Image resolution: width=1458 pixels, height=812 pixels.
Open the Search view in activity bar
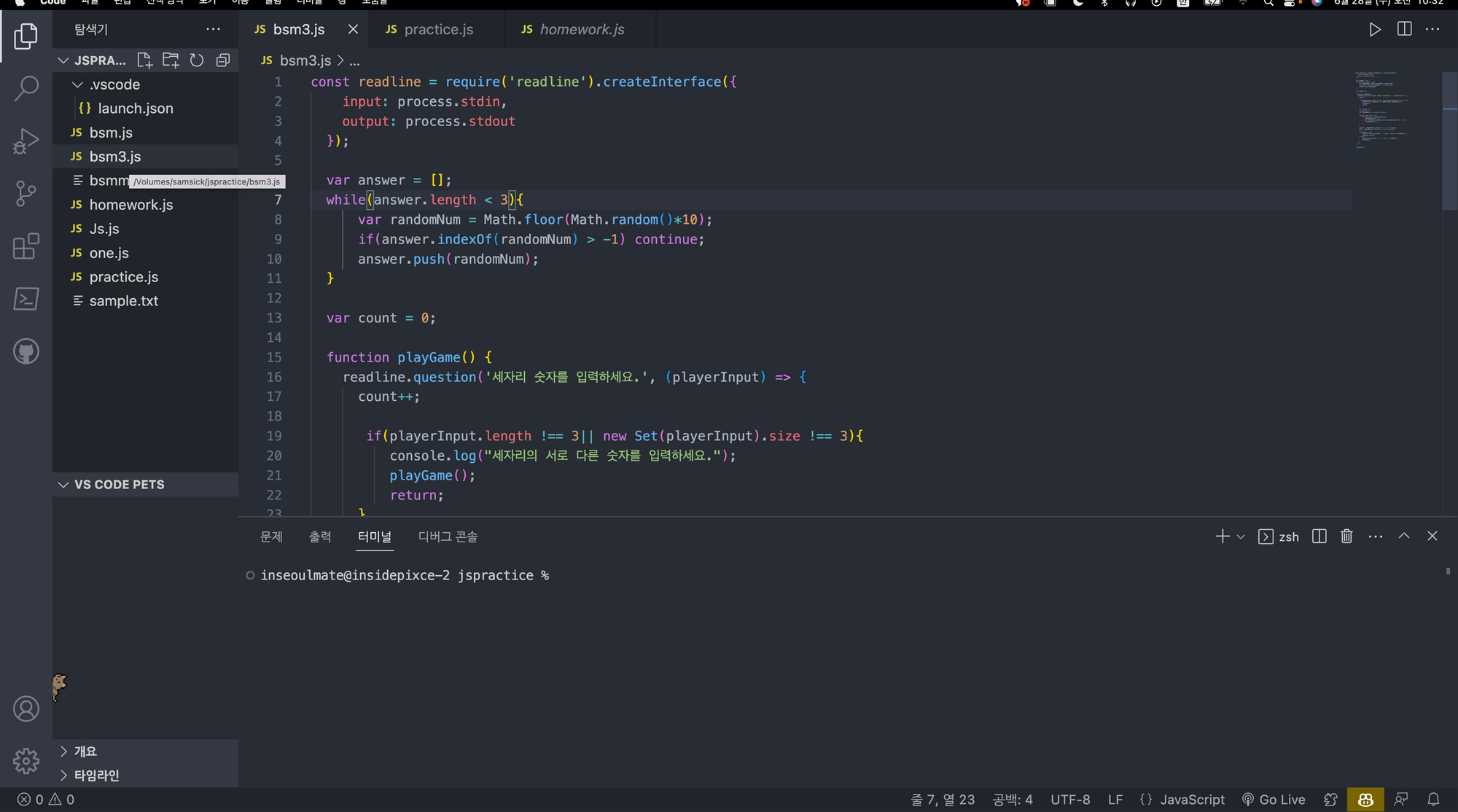click(26, 88)
